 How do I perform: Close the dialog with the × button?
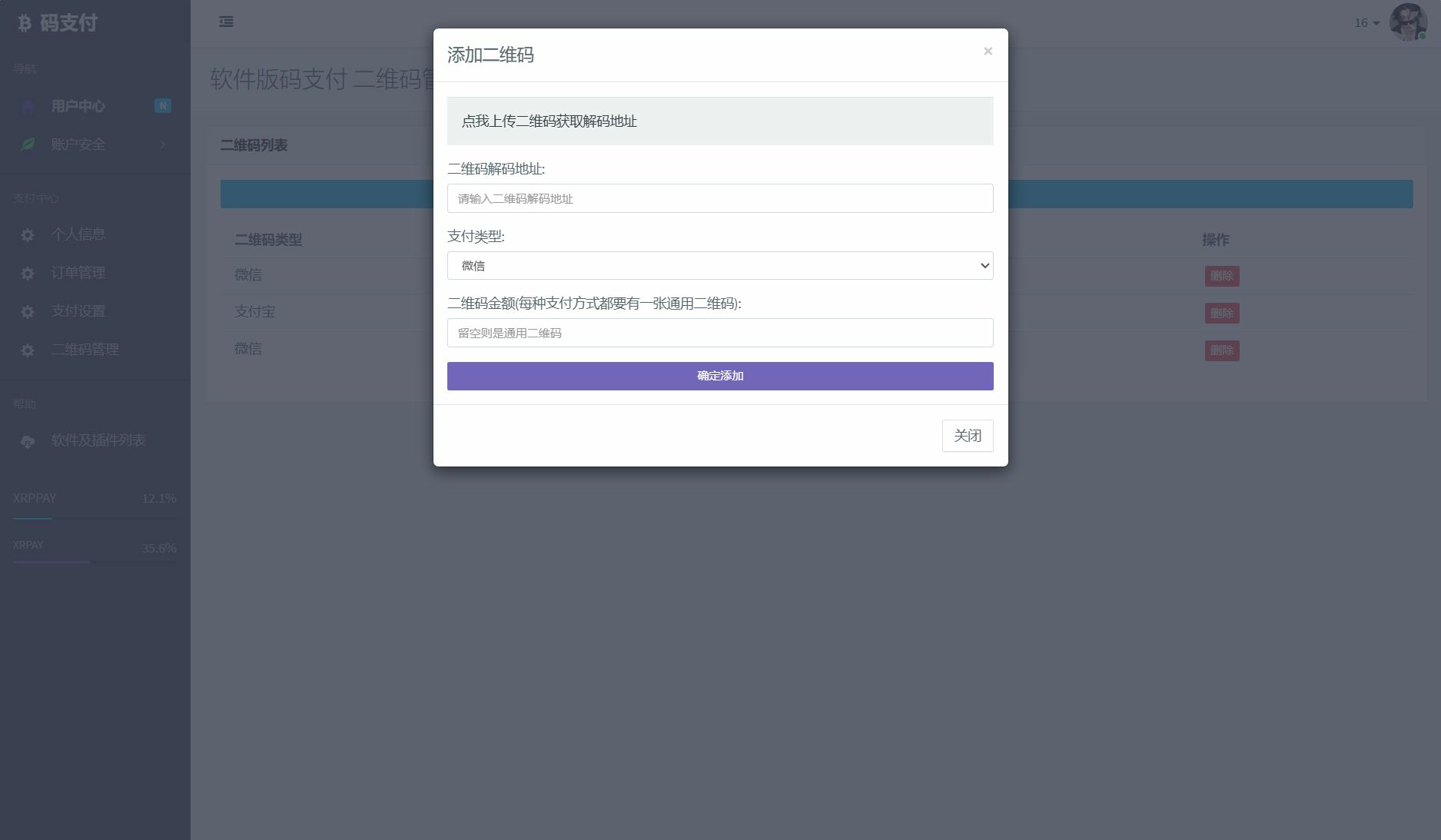click(988, 51)
